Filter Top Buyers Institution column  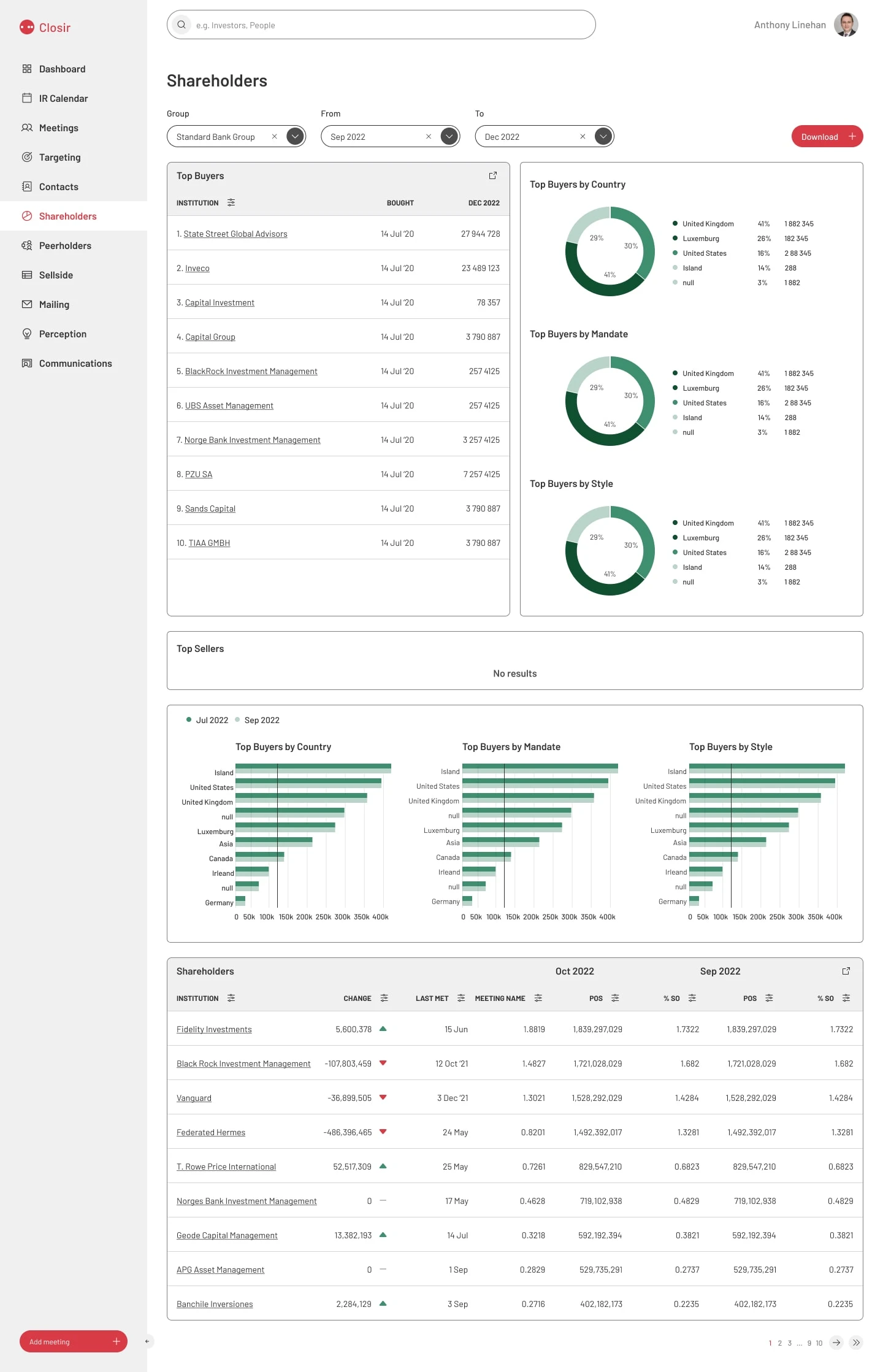(231, 202)
